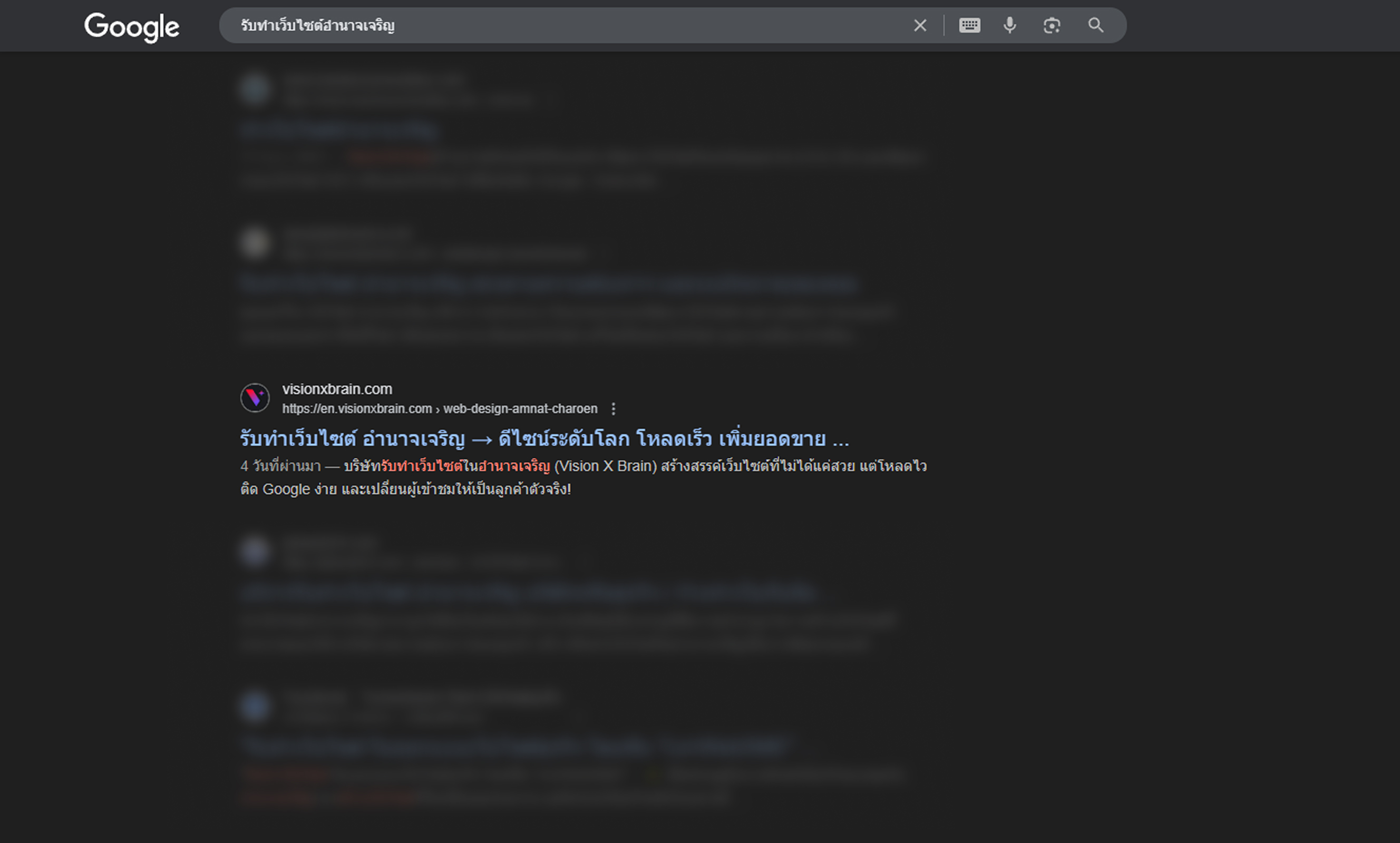This screenshot has height=843, width=1400.
Task: Click snippet line starting ติด Google ง่าย
Action: 406,489
